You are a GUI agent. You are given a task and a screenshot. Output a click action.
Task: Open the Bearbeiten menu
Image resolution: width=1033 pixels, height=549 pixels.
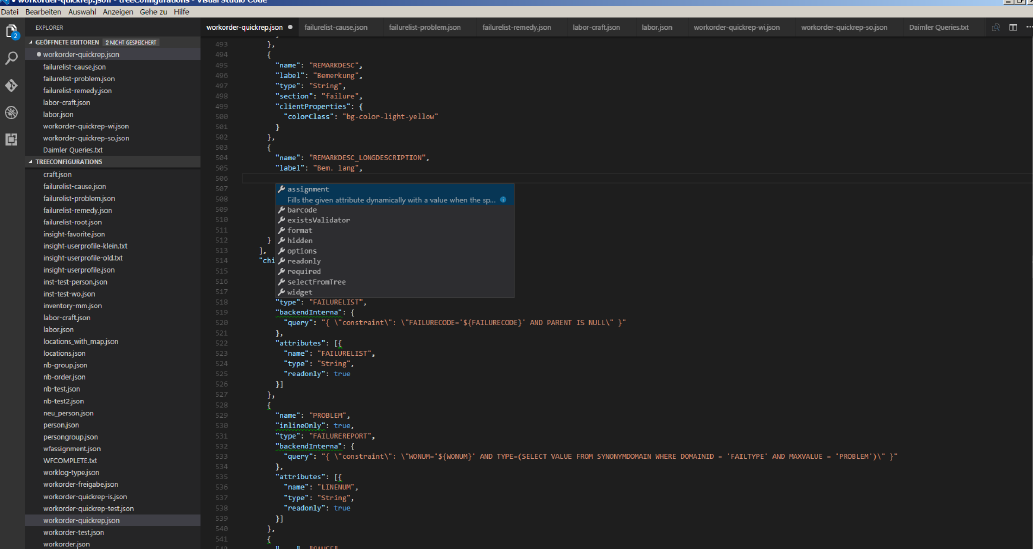43,12
